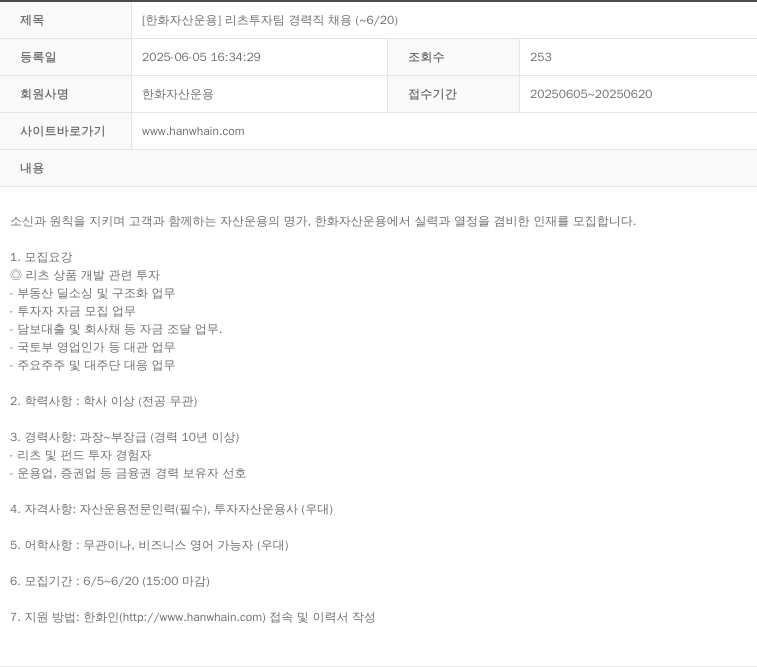Click the '조회수' header label
Viewport: 757px width, 667px height.
pyautogui.click(x=426, y=57)
